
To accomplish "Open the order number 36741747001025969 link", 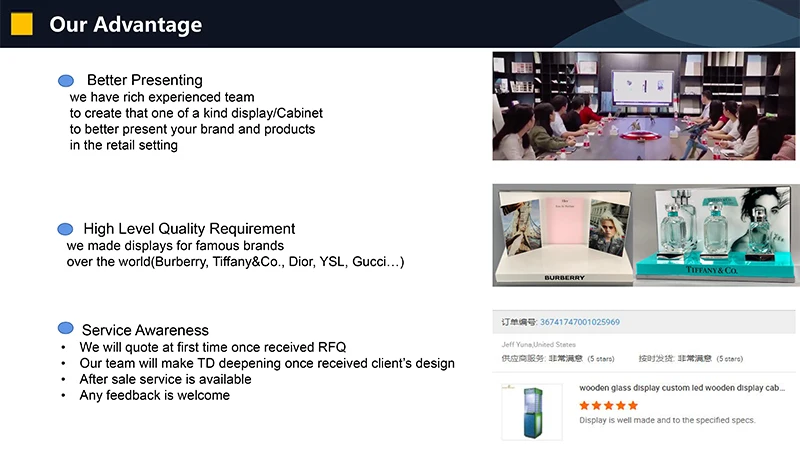I will click(580, 322).
